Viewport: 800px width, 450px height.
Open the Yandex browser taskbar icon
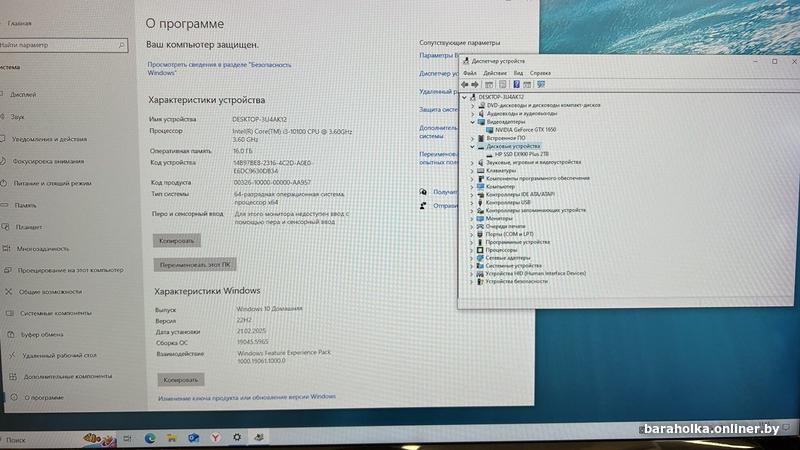click(215, 438)
